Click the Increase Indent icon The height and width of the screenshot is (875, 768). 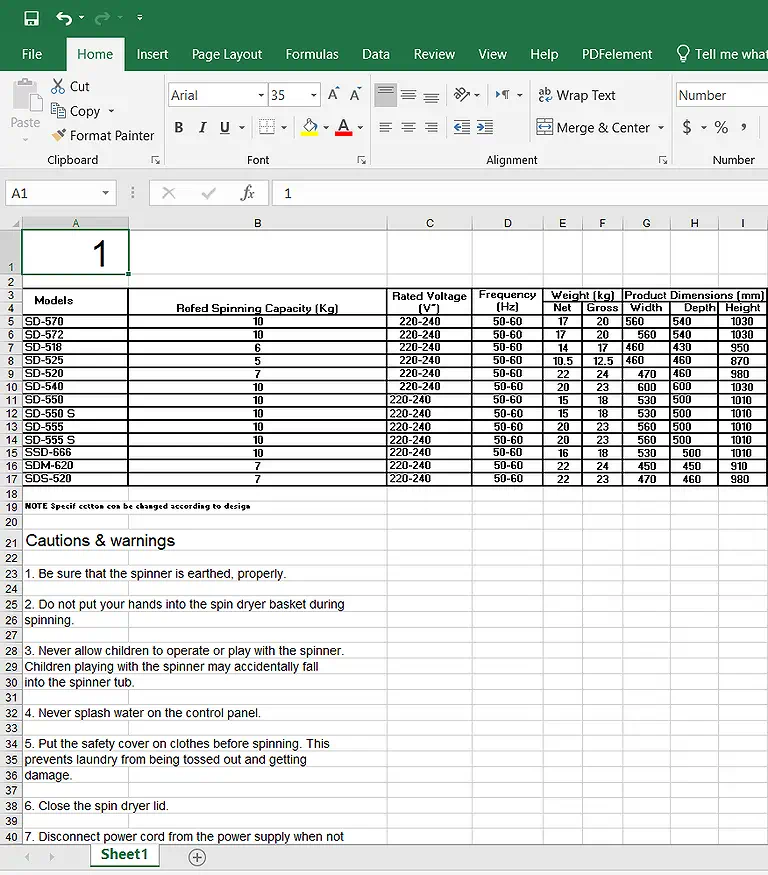[x=484, y=127]
